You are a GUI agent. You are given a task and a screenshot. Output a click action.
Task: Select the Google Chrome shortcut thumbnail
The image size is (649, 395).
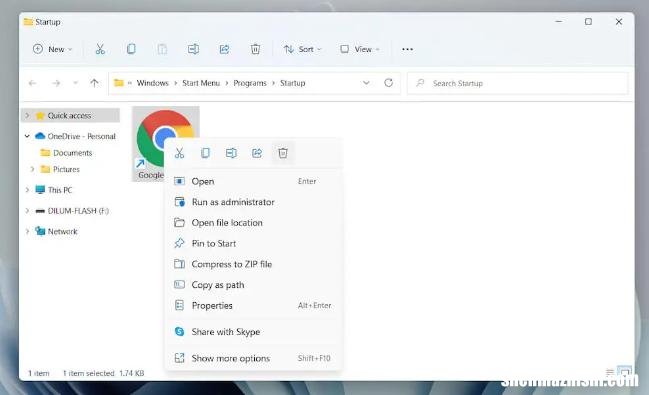coord(166,143)
